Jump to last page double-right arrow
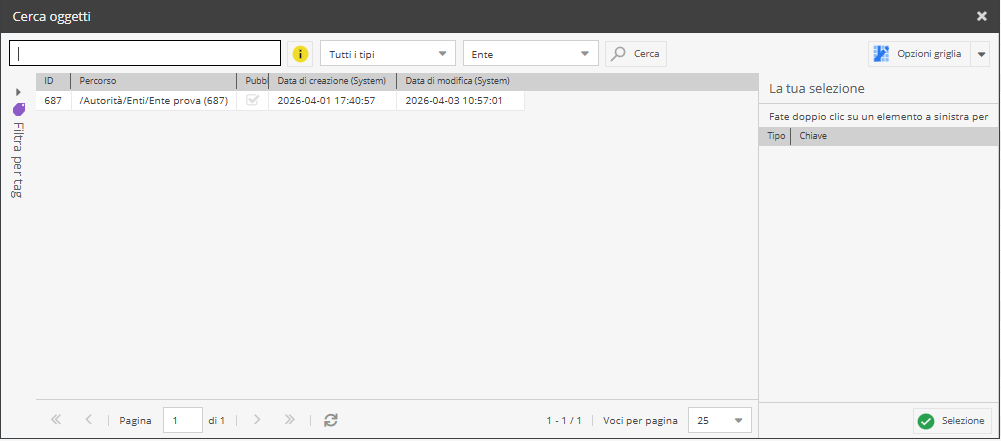 point(289,420)
